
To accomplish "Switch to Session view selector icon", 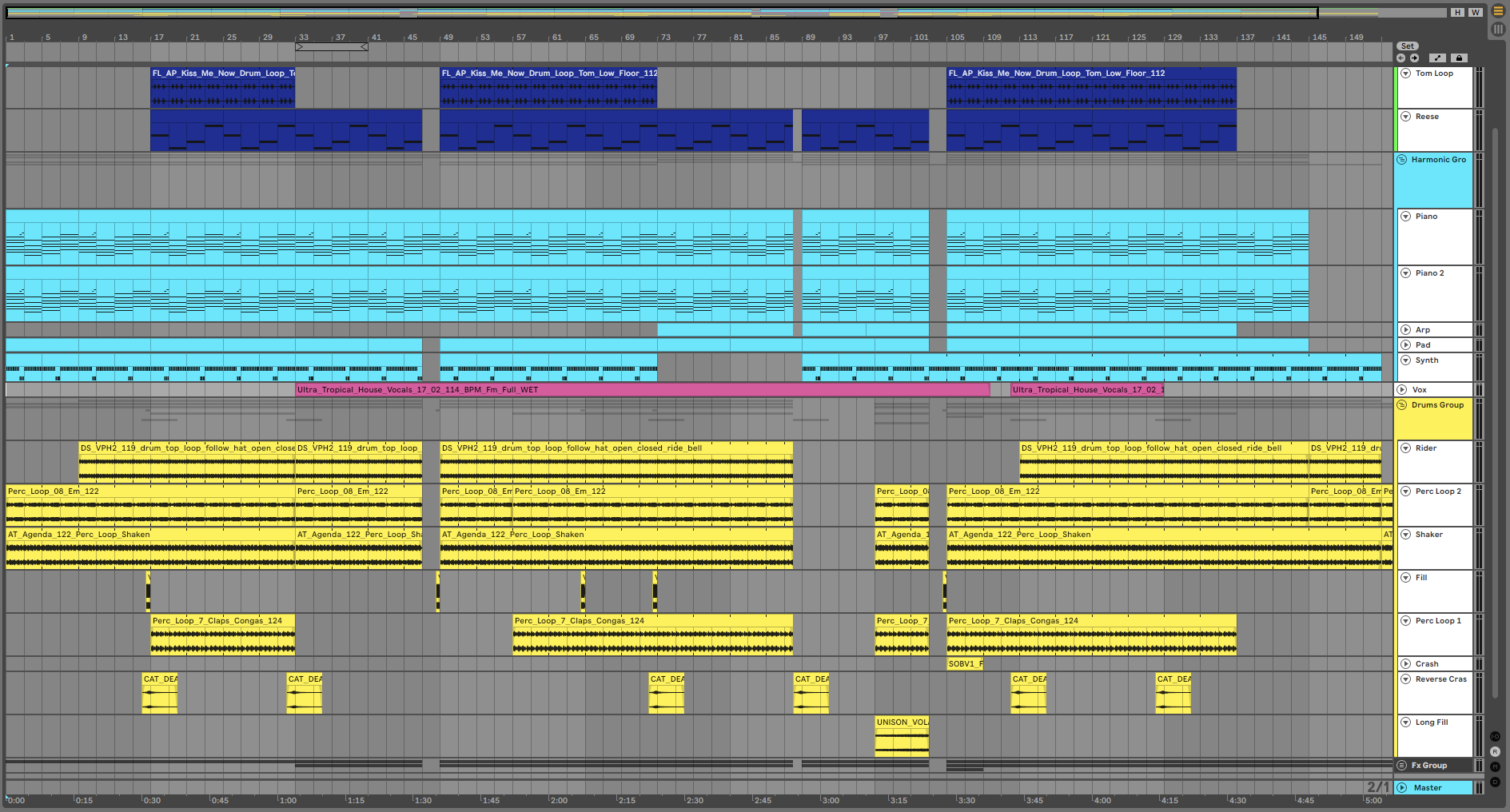I will point(1498,29).
